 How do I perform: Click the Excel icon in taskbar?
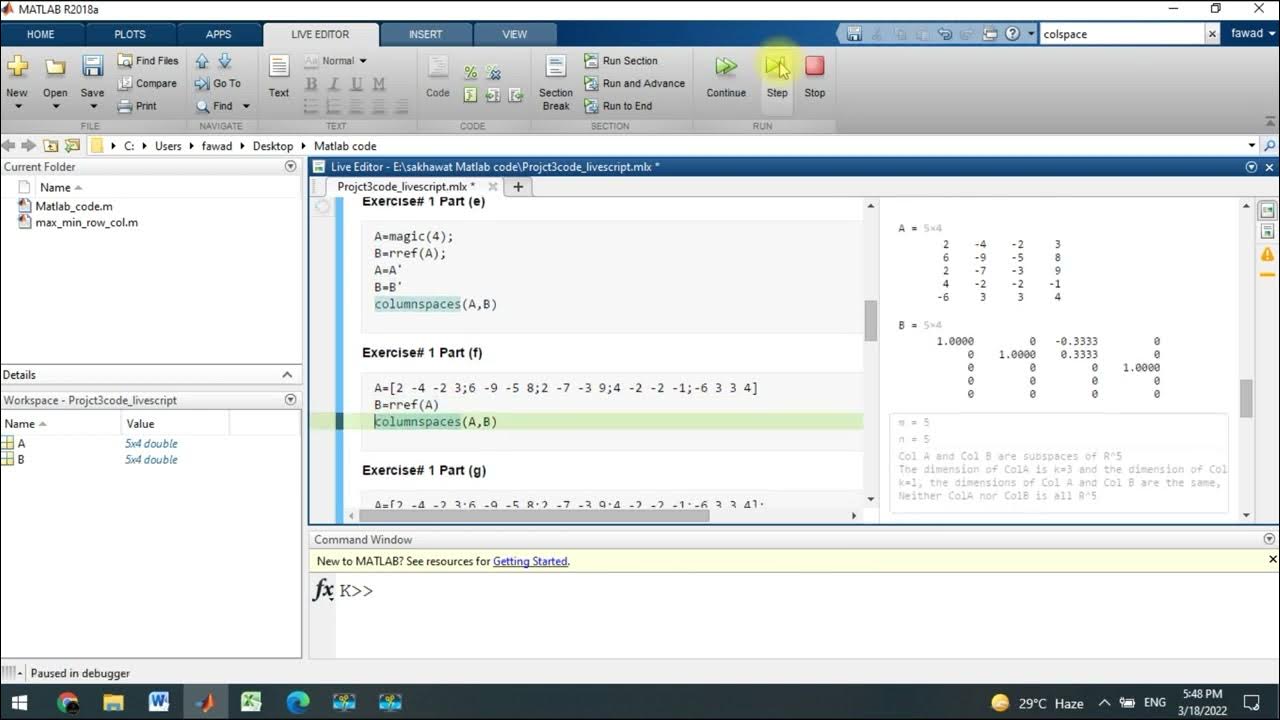[251, 702]
